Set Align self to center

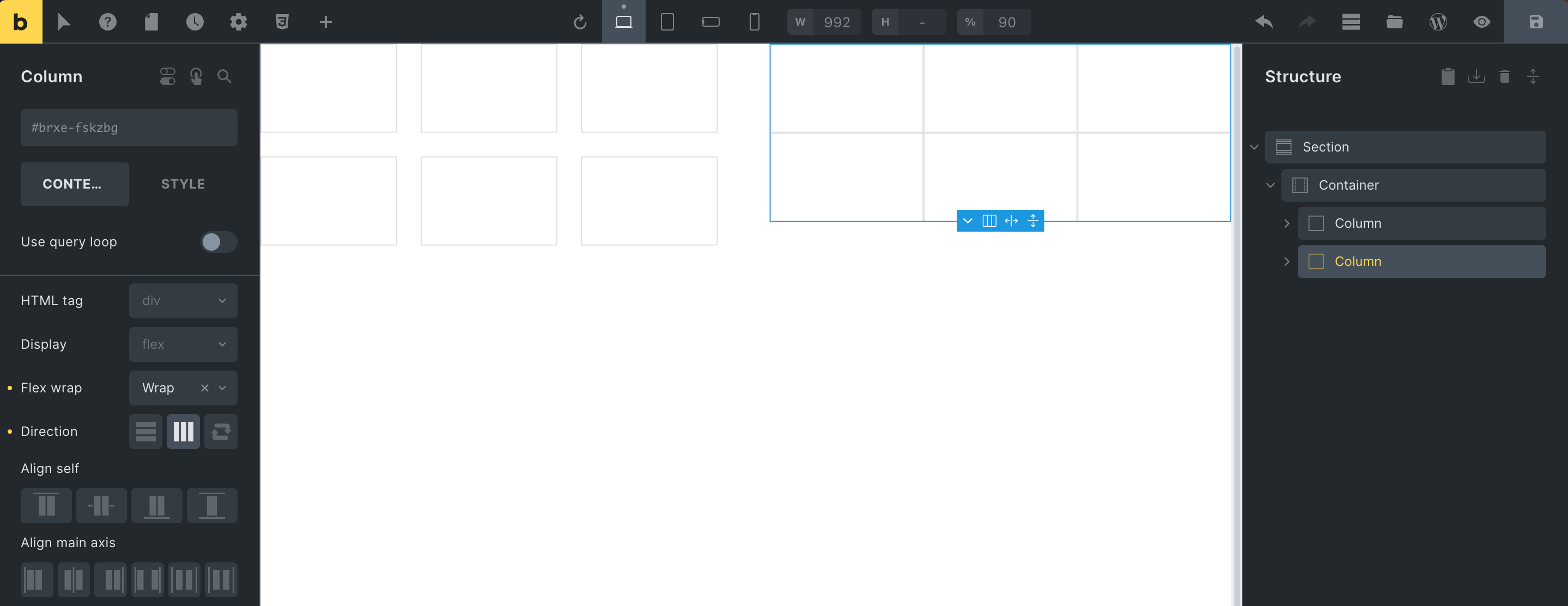102,506
